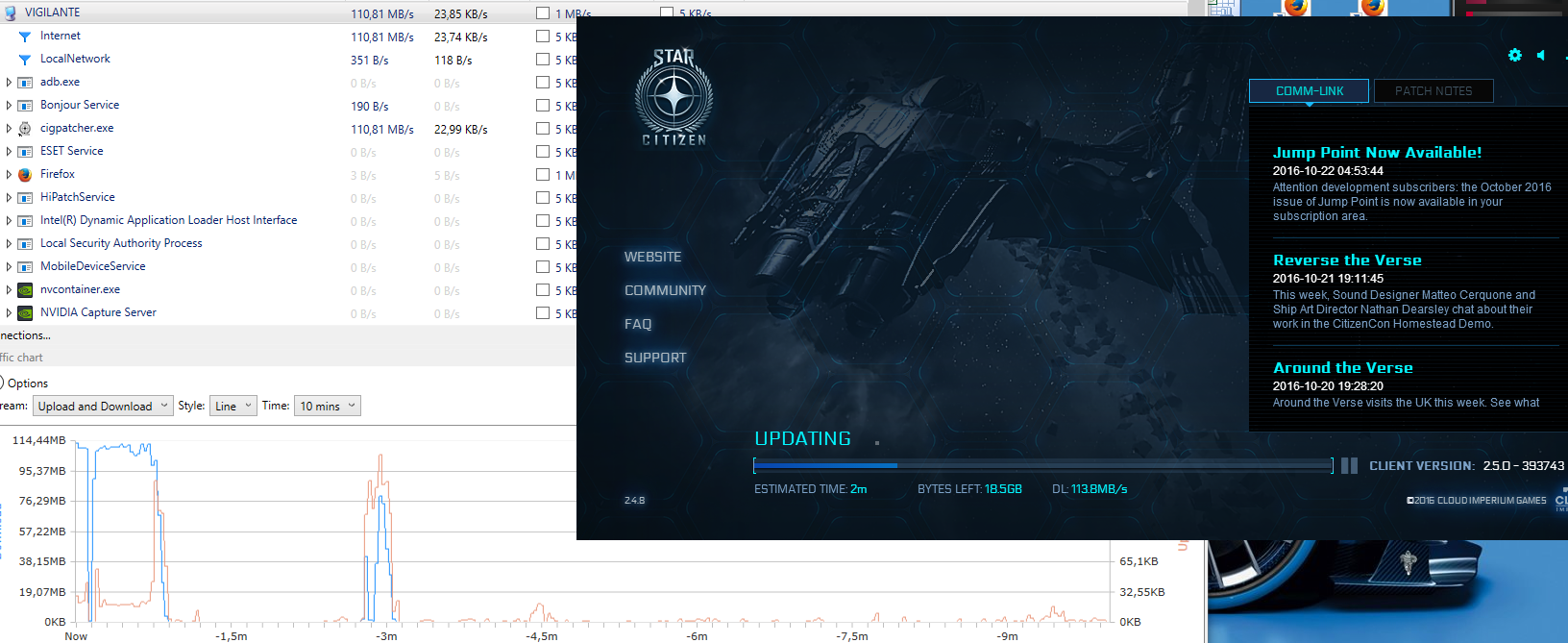This screenshot has height=643, width=1568.
Task: Enable limit checkbox for nvcontainer.exe
Action: pos(543,290)
